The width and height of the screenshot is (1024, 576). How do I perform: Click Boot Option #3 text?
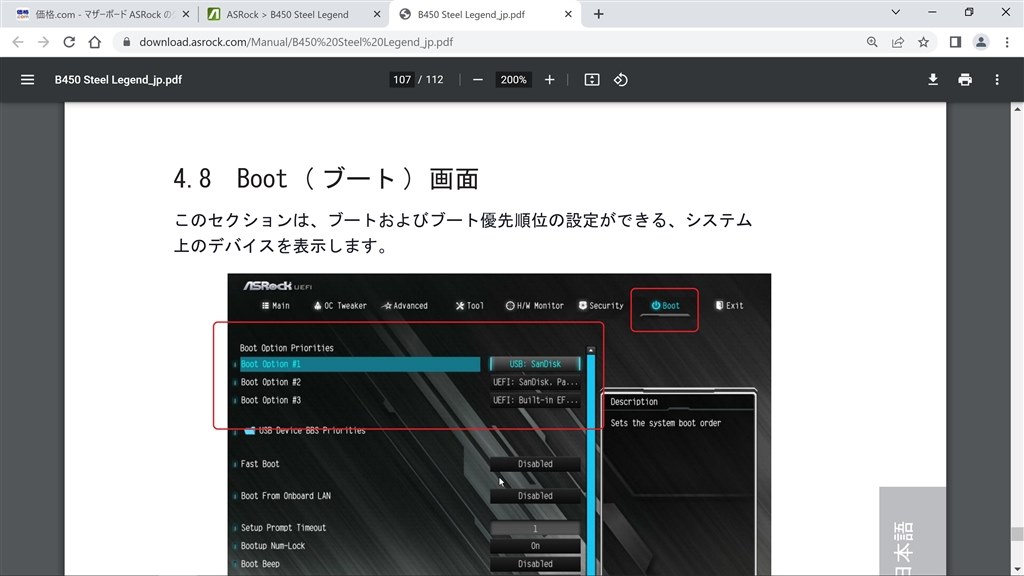(270, 400)
